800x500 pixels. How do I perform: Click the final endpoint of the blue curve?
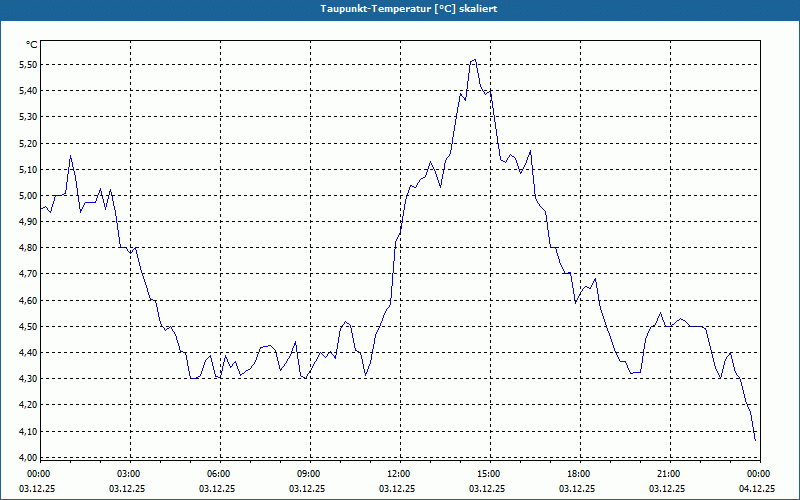point(755,439)
